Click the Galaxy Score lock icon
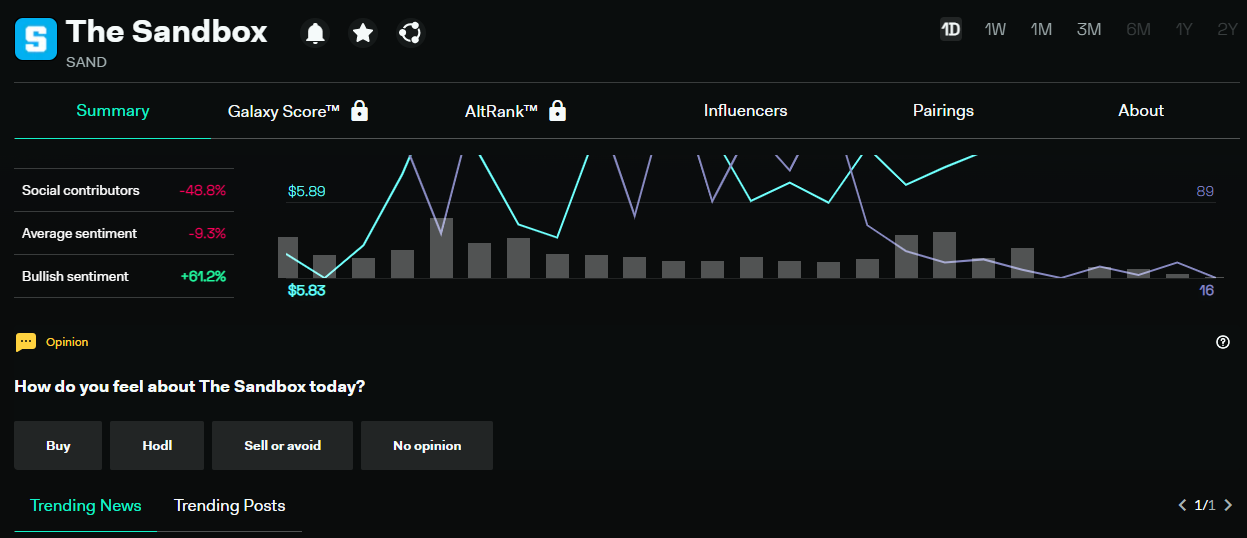The image size is (1247, 538). click(x=360, y=111)
